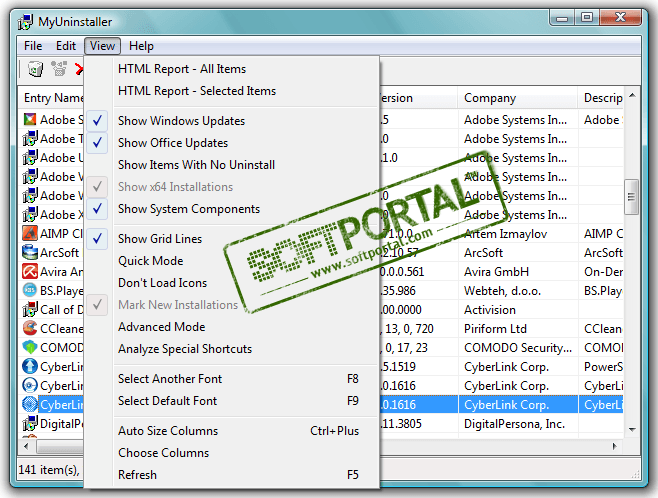The image size is (658, 498).
Task: Choose Refresh from View menu
Action: pyautogui.click(x=231, y=475)
